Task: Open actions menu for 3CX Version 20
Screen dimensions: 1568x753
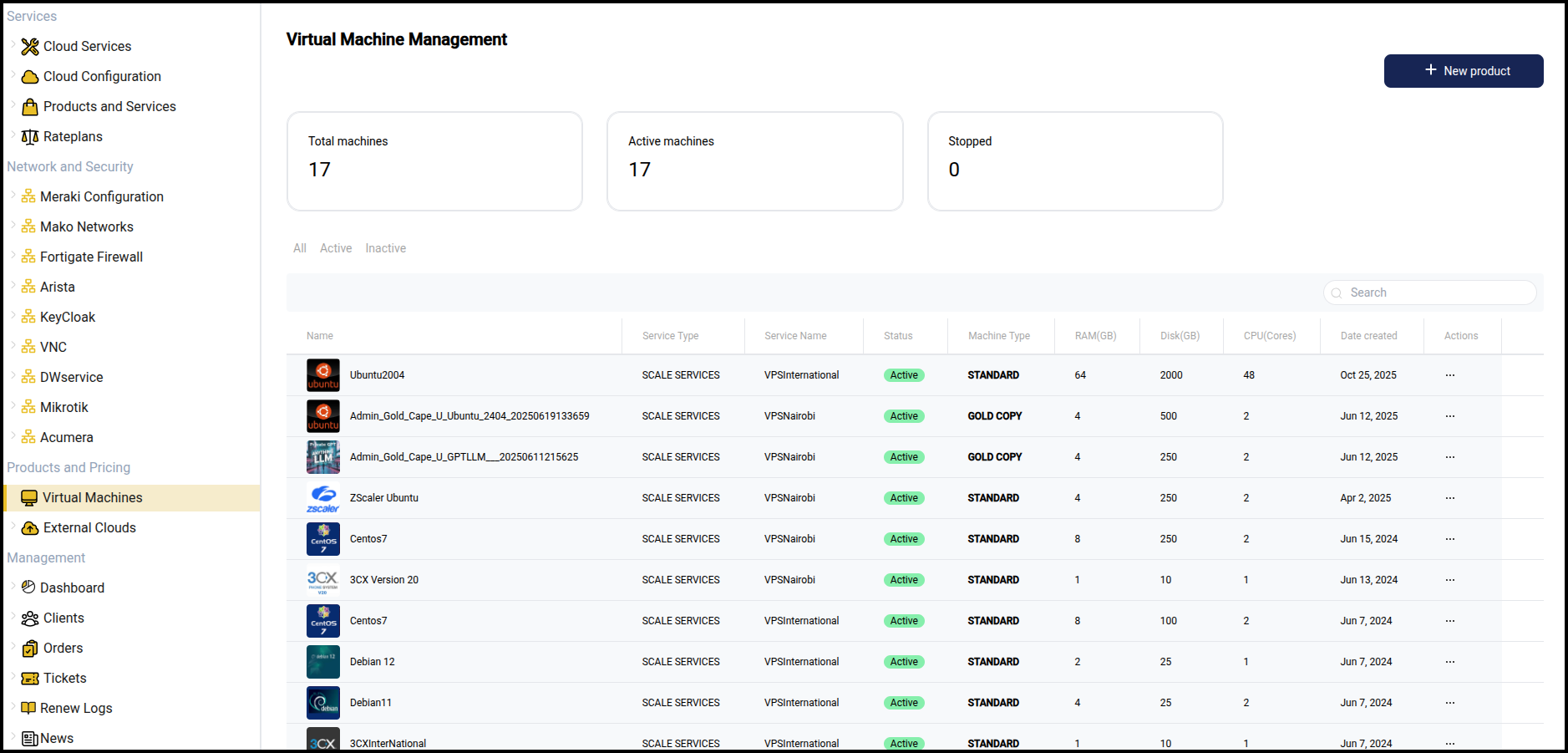Action: (1450, 580)
